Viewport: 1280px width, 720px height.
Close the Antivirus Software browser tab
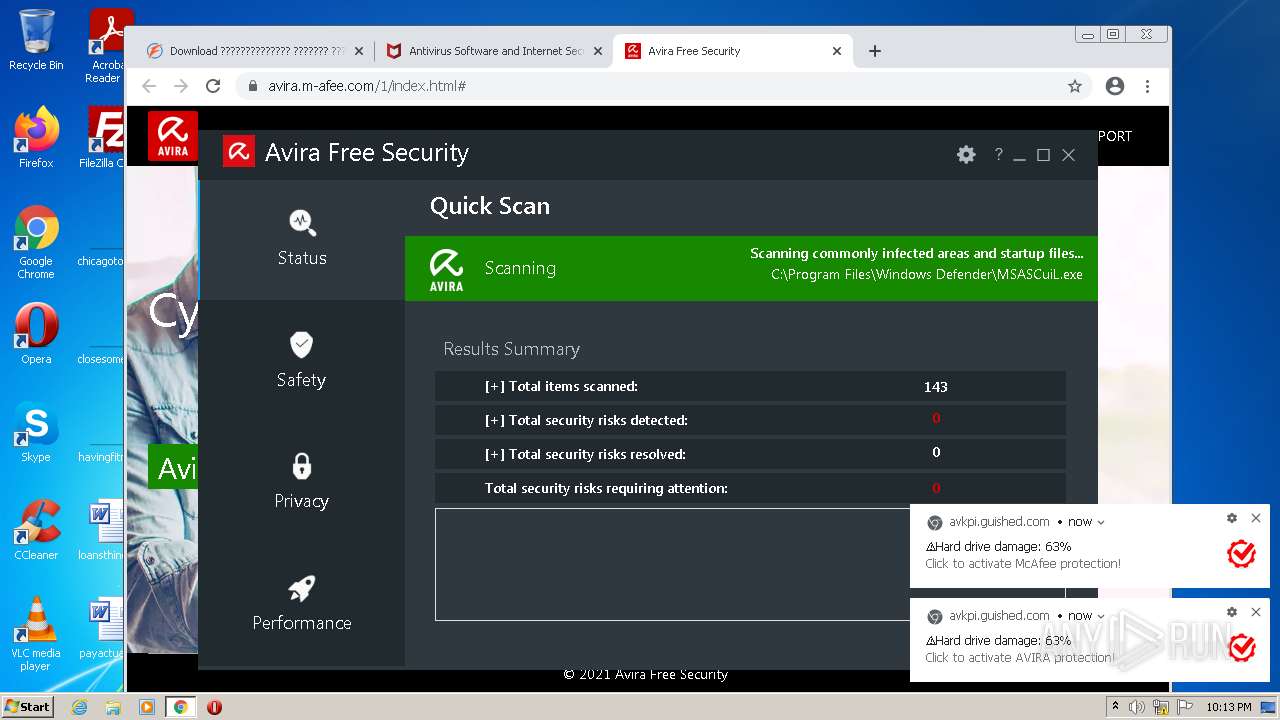(x=598, y=51)
